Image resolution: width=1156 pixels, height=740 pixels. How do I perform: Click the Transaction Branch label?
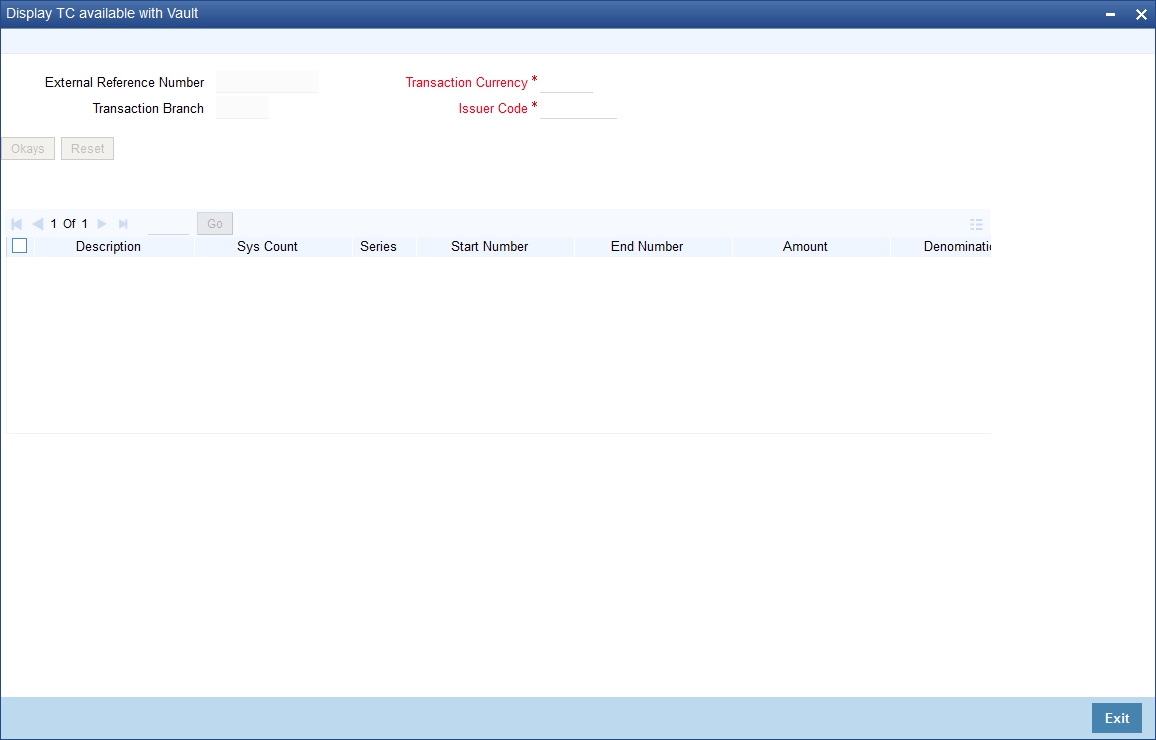(148, 108)
